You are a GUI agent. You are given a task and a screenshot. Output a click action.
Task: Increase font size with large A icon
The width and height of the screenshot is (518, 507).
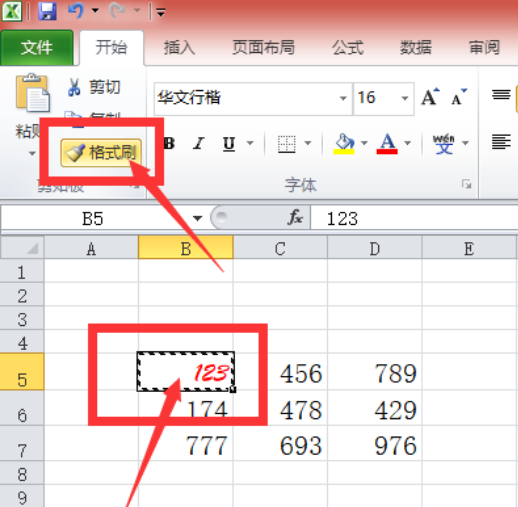tap(430, 97)
